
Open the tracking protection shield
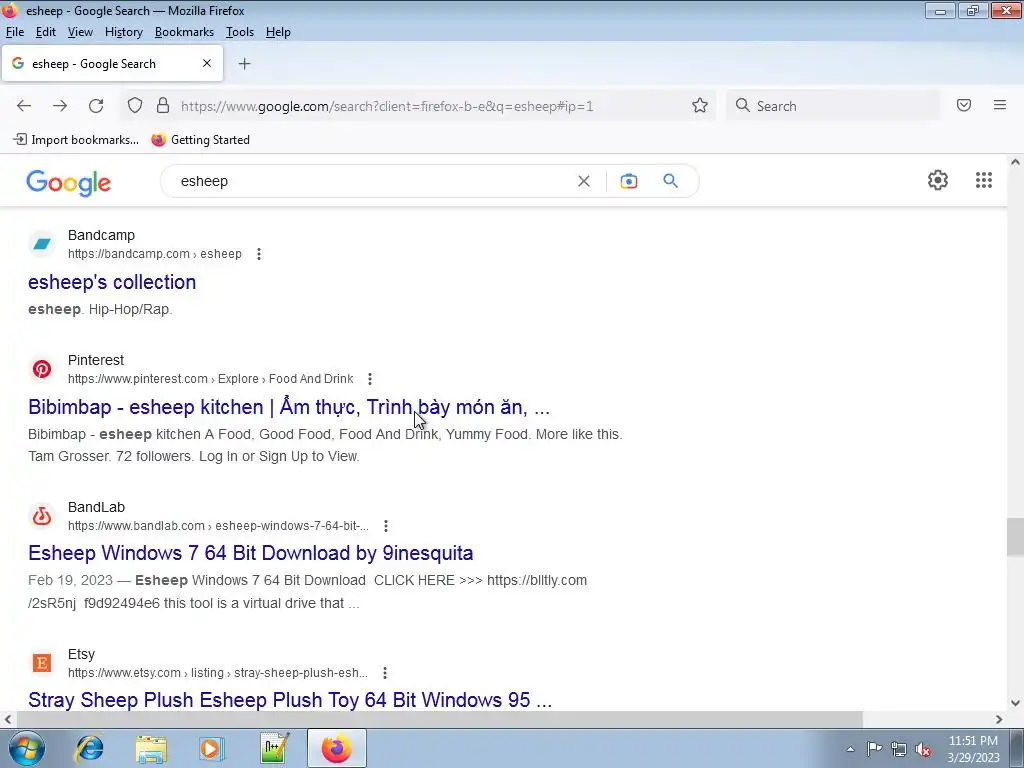click(x=135, y=106)
